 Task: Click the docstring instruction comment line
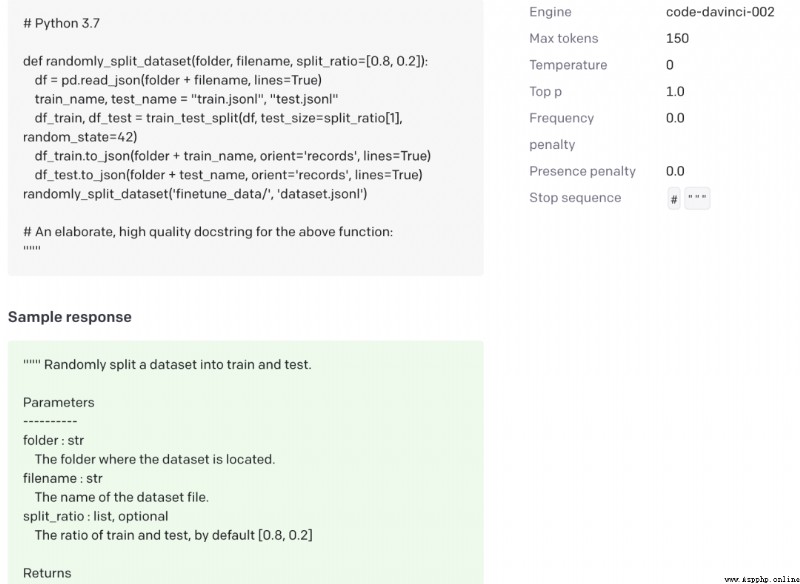click(x=208, y=232)
